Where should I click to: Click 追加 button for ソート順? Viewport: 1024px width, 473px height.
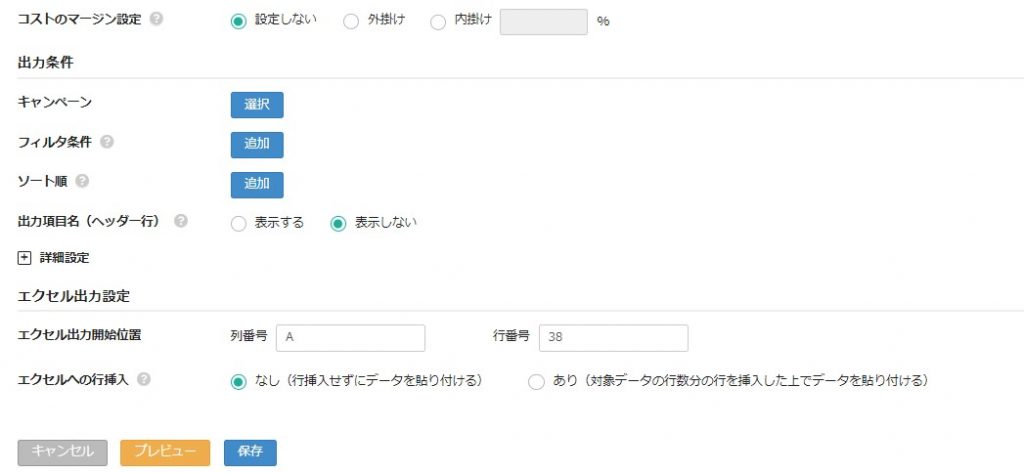pos(257,184)
